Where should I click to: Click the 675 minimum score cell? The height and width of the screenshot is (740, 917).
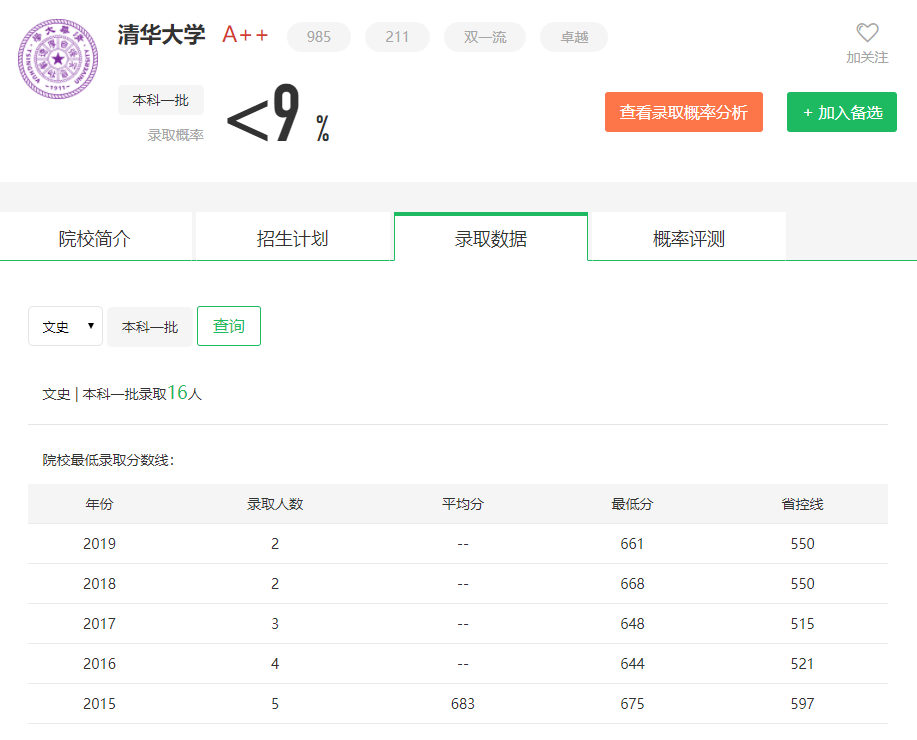(632, 703)
